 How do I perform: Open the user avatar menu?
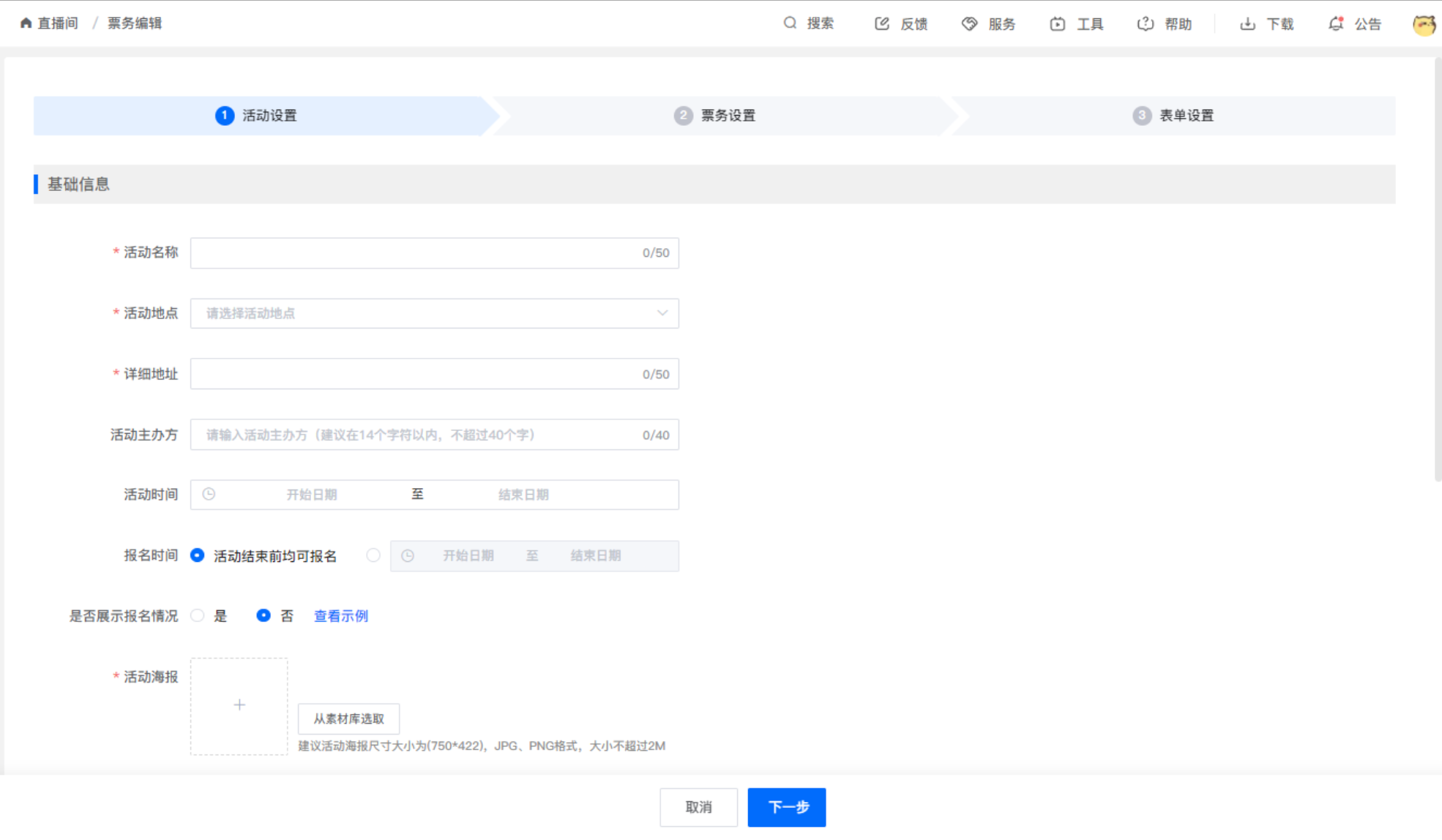1424,24
